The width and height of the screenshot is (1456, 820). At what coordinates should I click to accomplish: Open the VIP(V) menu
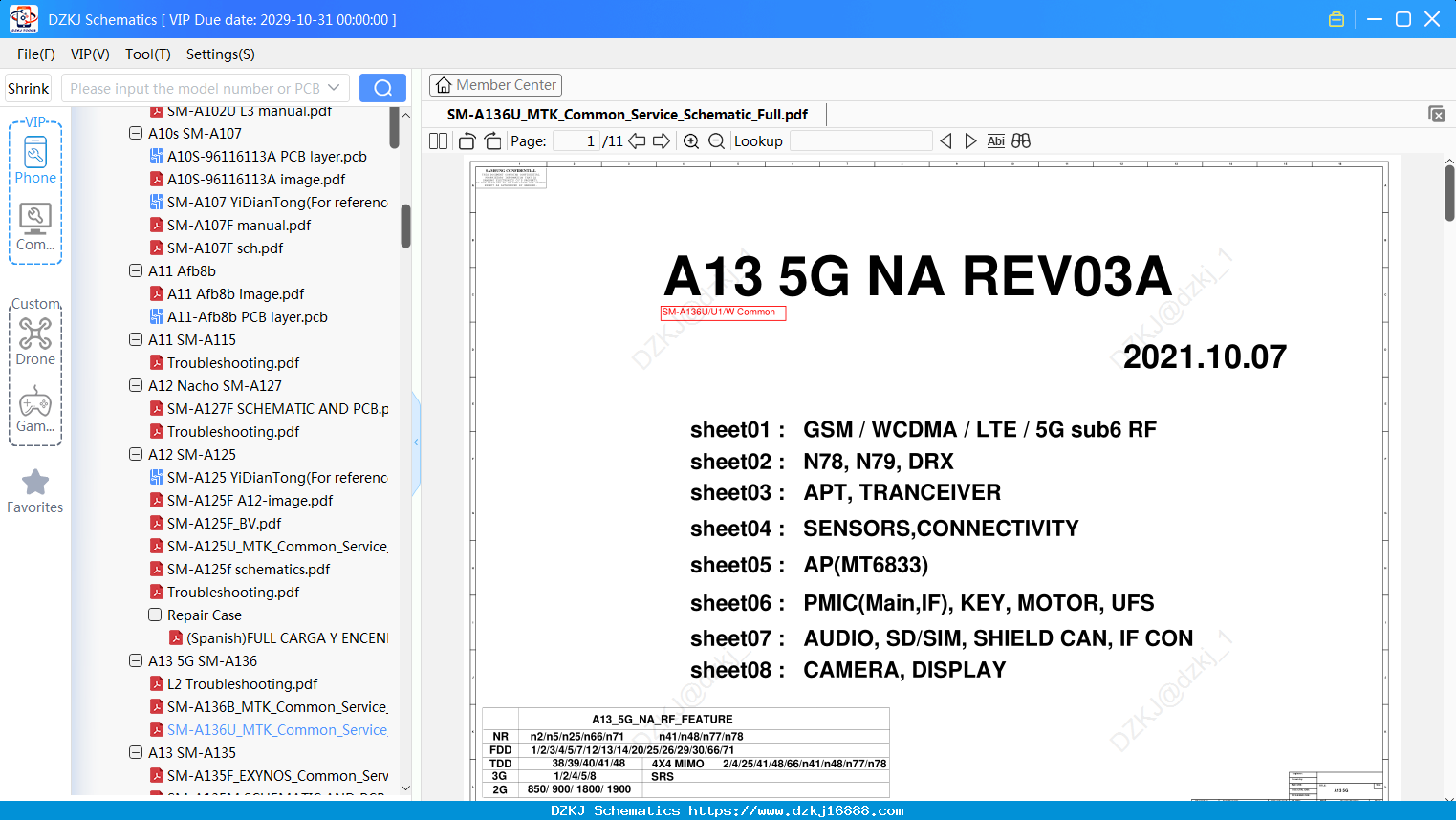coord(90,54)
